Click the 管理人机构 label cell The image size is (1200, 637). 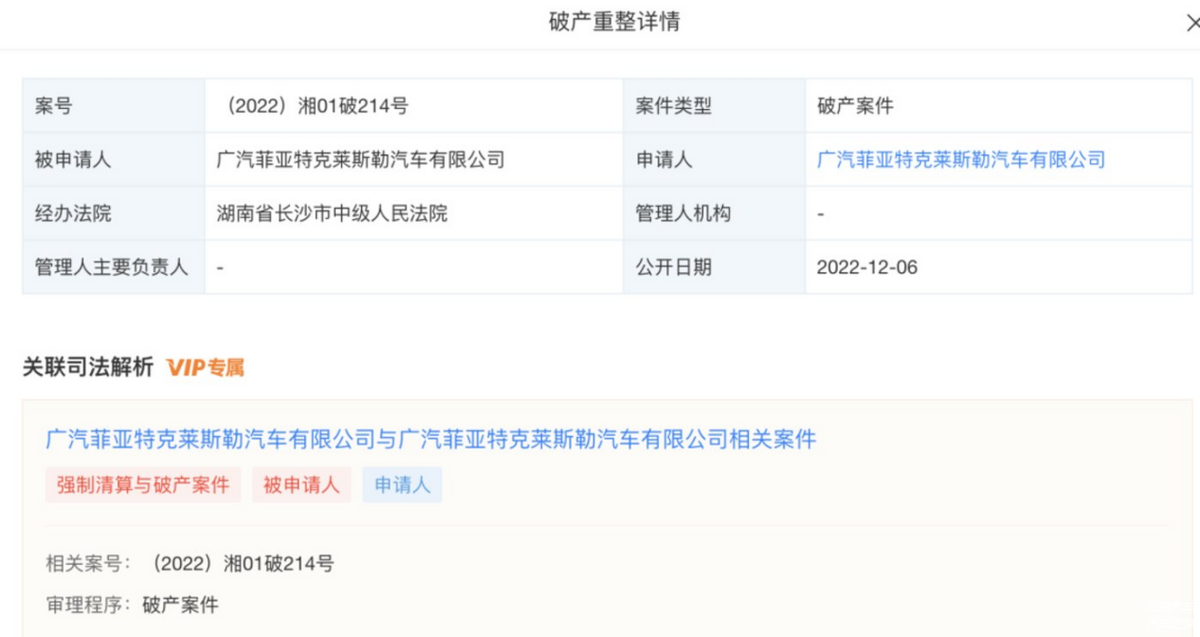[683, 213]
